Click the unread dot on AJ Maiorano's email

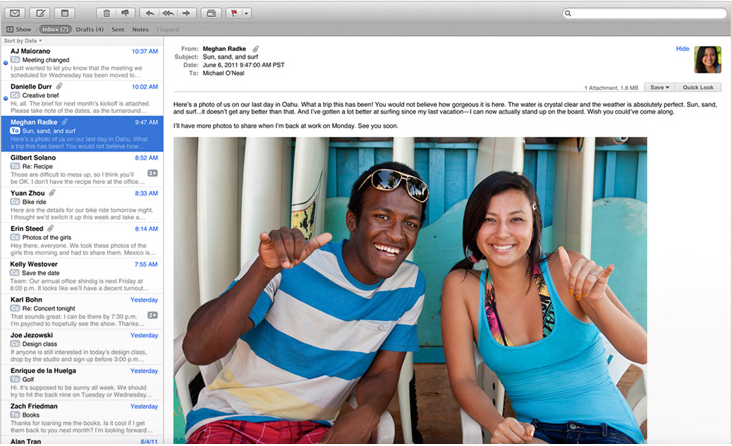click(6, 63)
